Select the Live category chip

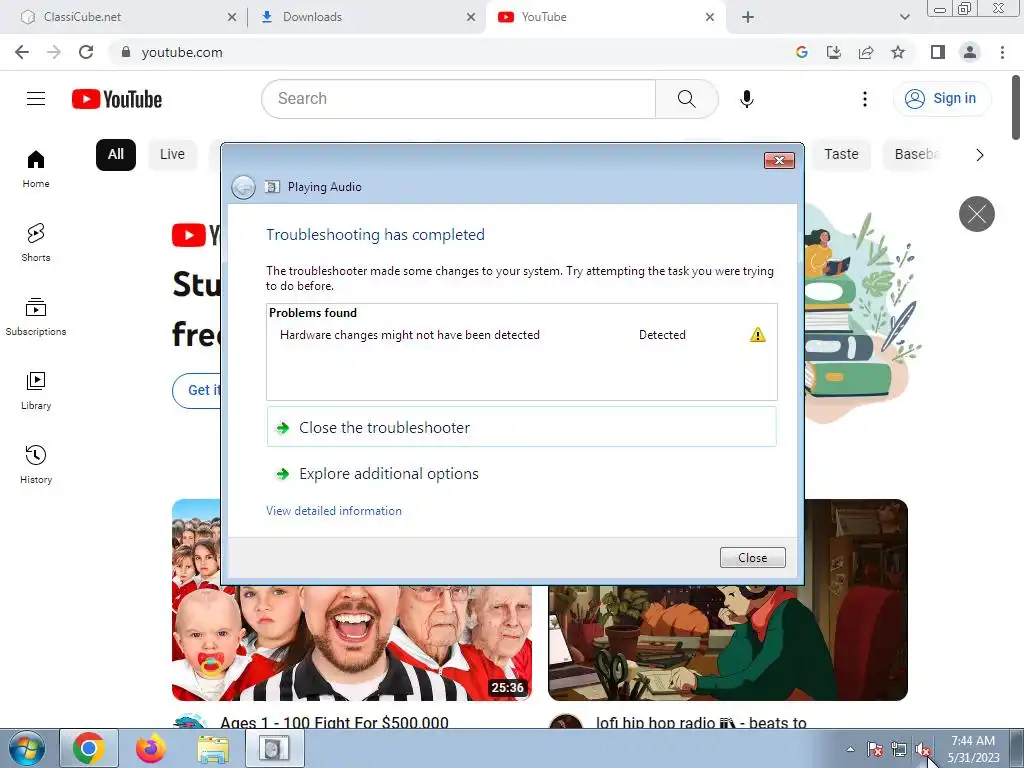[x=172, y=155]
